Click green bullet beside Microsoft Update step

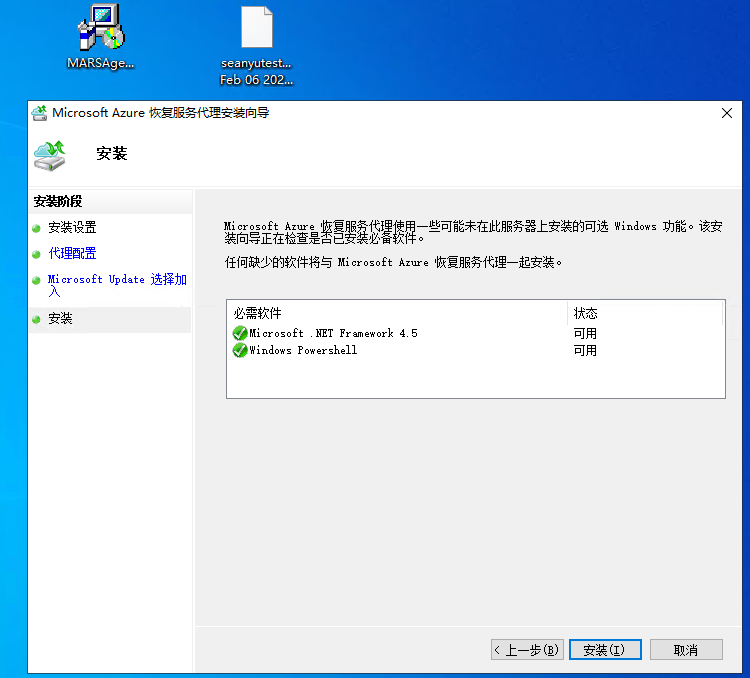(36, 280)
